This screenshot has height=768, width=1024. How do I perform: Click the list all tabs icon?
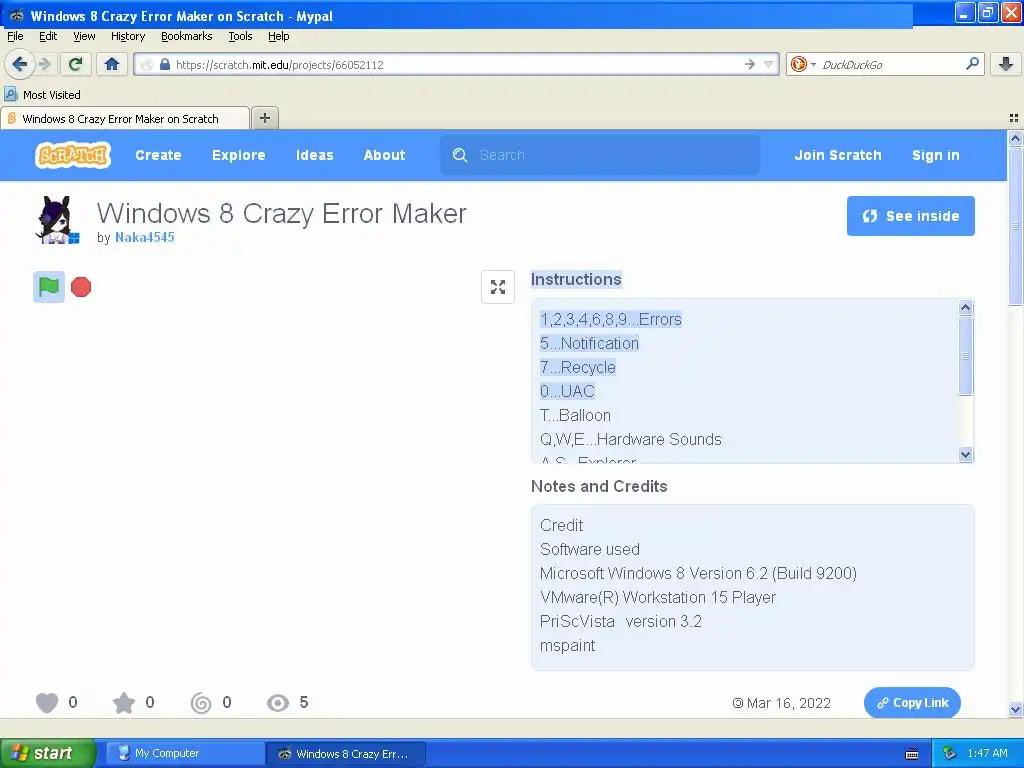[x=1014, y=118]
